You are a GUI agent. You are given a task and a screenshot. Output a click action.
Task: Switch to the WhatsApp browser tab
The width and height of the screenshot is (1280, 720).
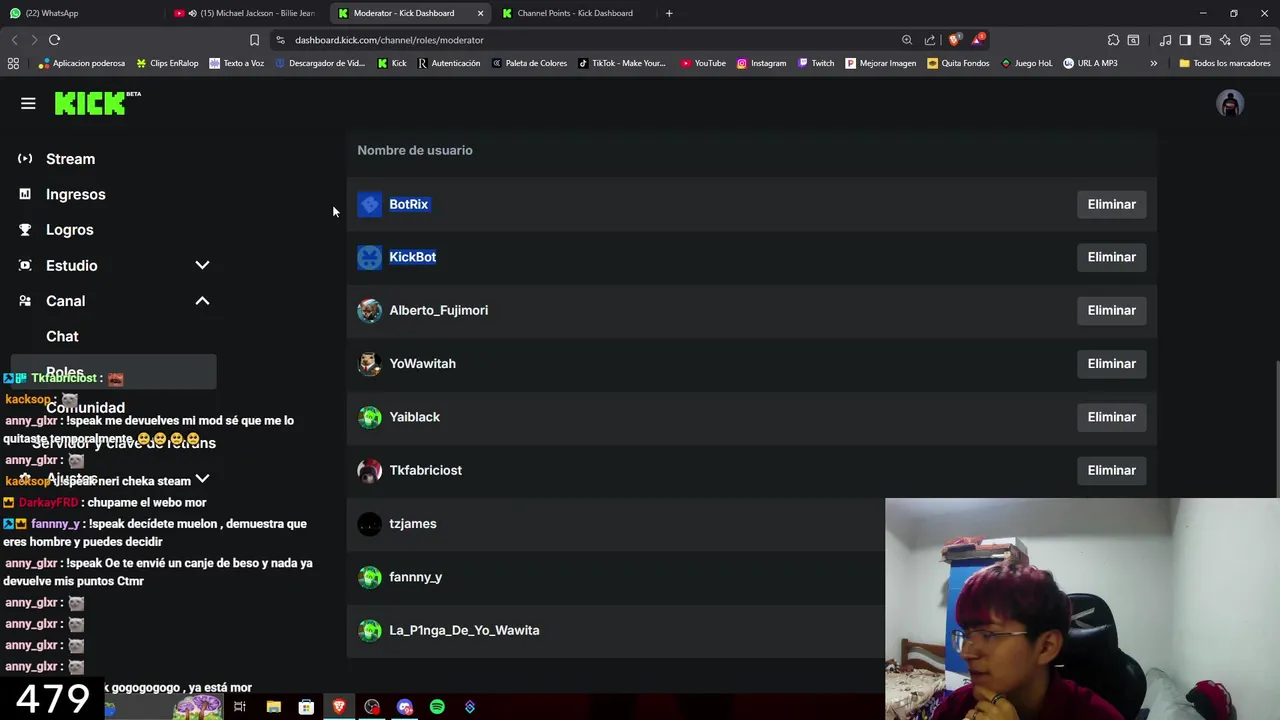(x=80, y=13)
